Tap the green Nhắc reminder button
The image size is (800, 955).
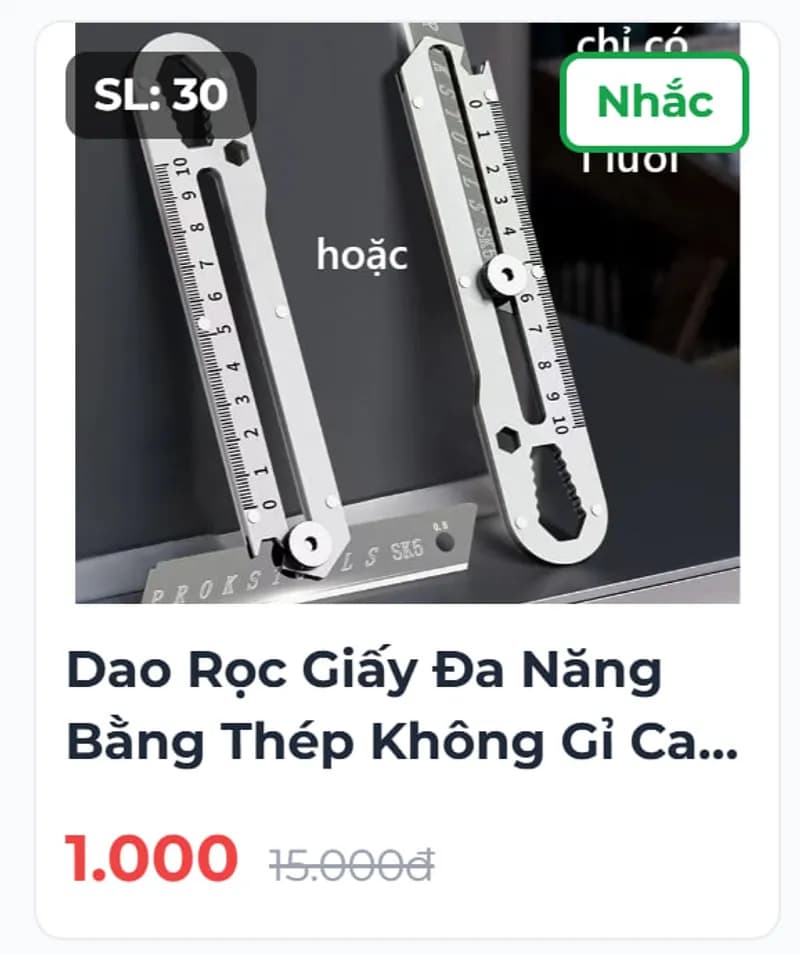[654, 102]
